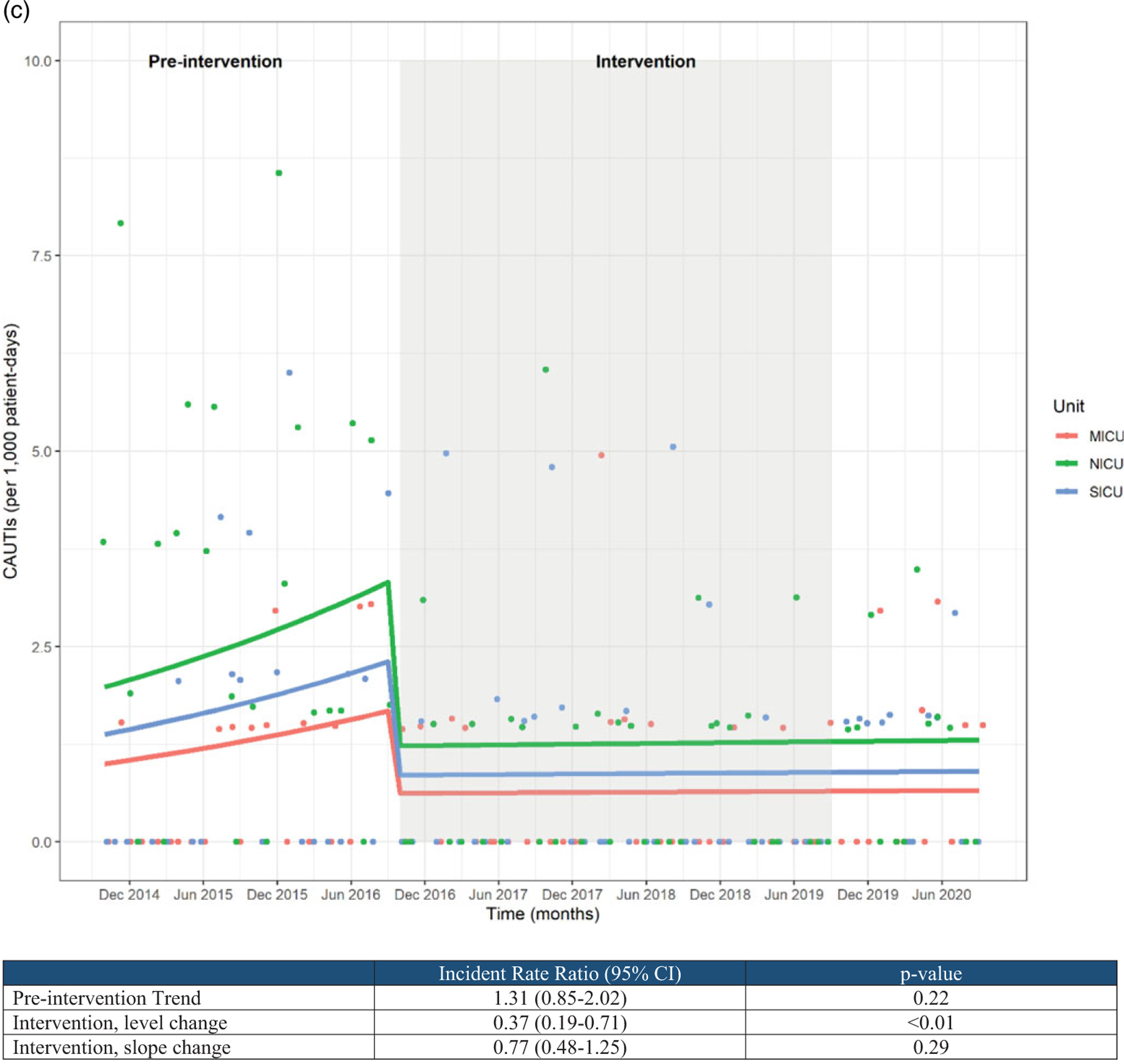
Task: Click the 'Dec 2018' x-axis label
Action: click(x=719, y=894)
